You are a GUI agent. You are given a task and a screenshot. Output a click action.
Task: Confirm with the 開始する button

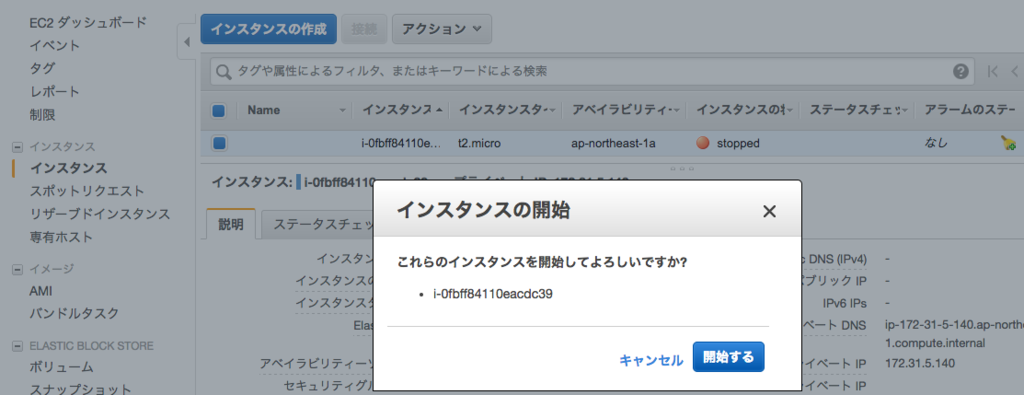728,357
